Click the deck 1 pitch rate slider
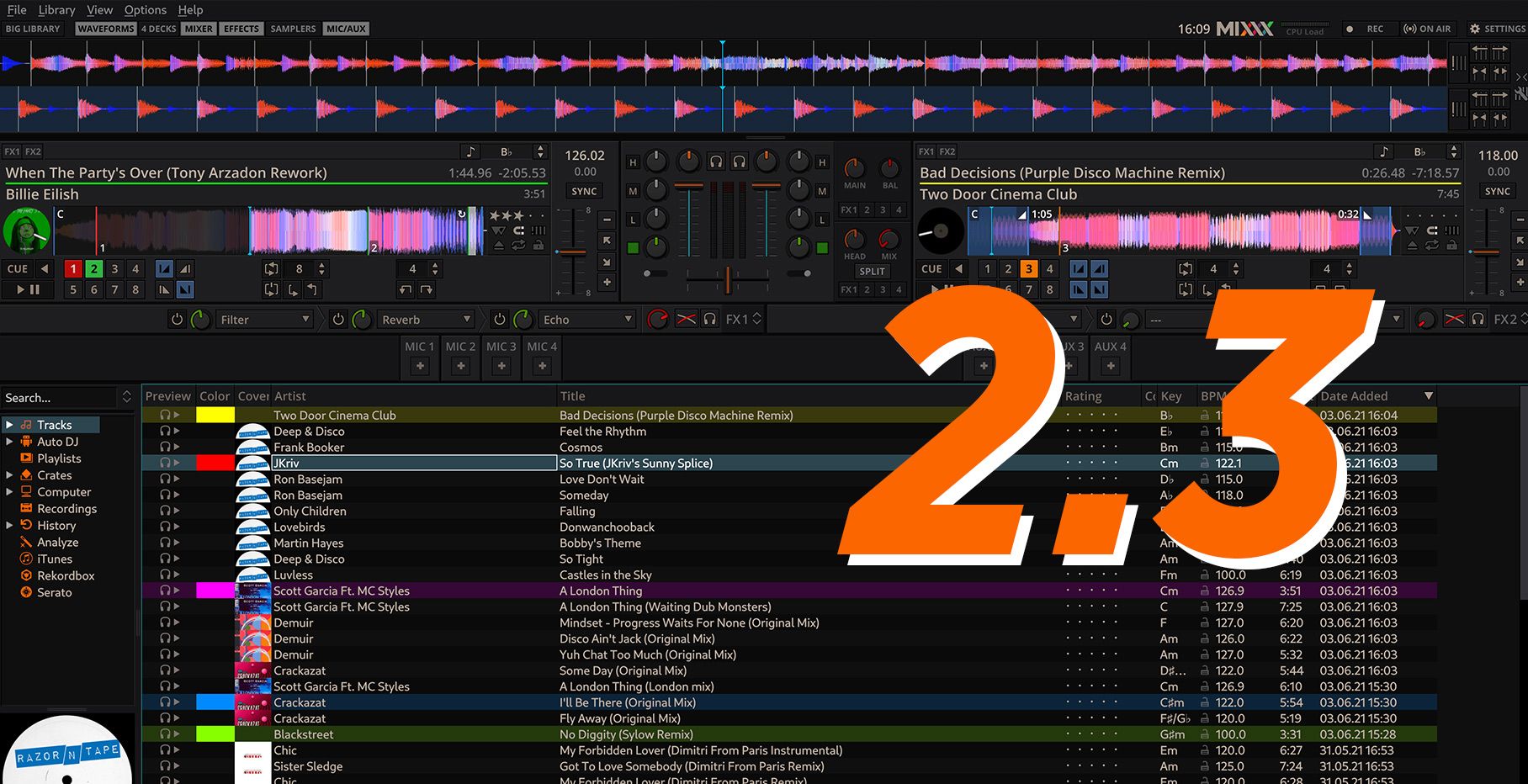The image size is (1528, 784). point(573,251)
